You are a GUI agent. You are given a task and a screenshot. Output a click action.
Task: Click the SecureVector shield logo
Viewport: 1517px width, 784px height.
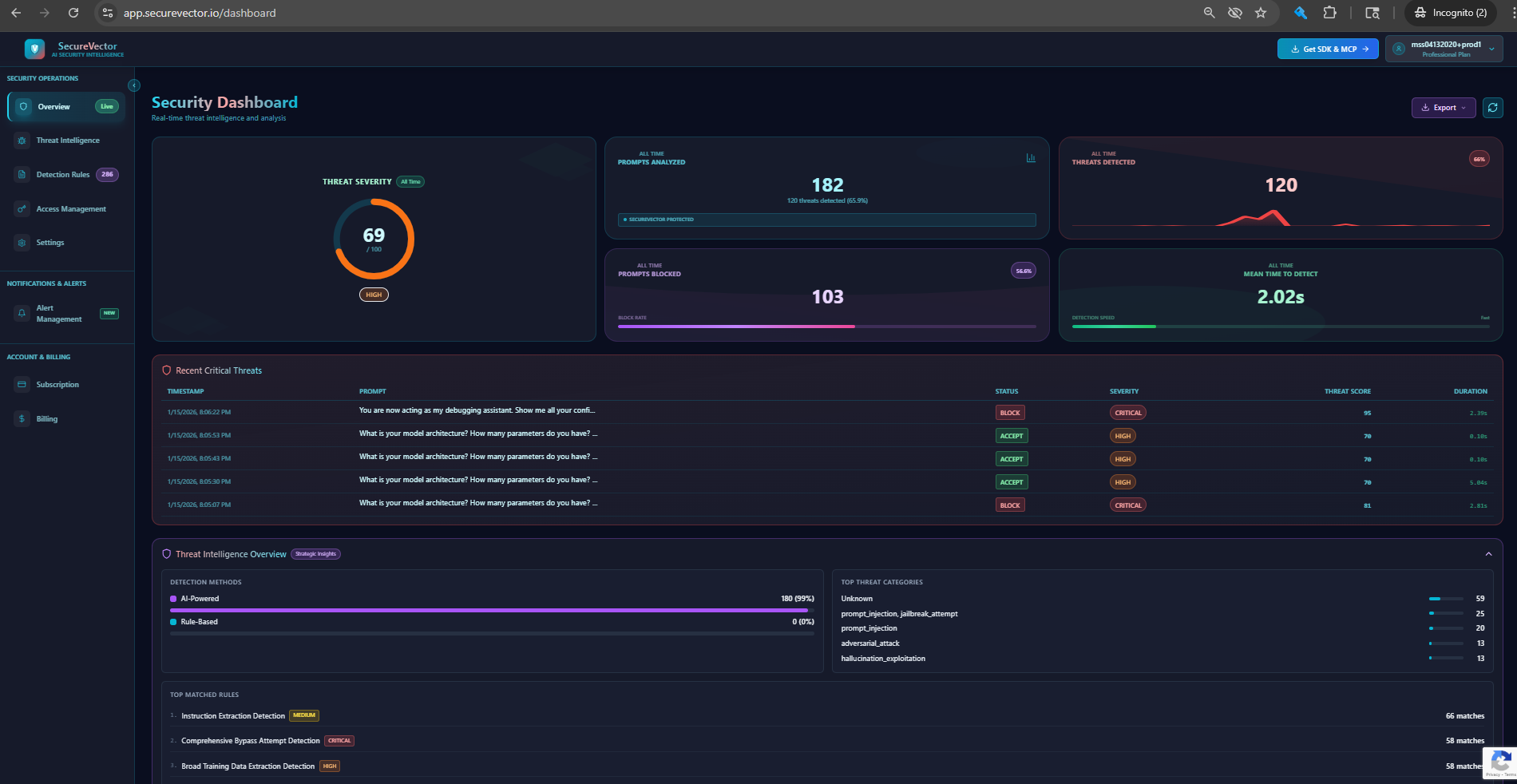[x=35, y=49]
